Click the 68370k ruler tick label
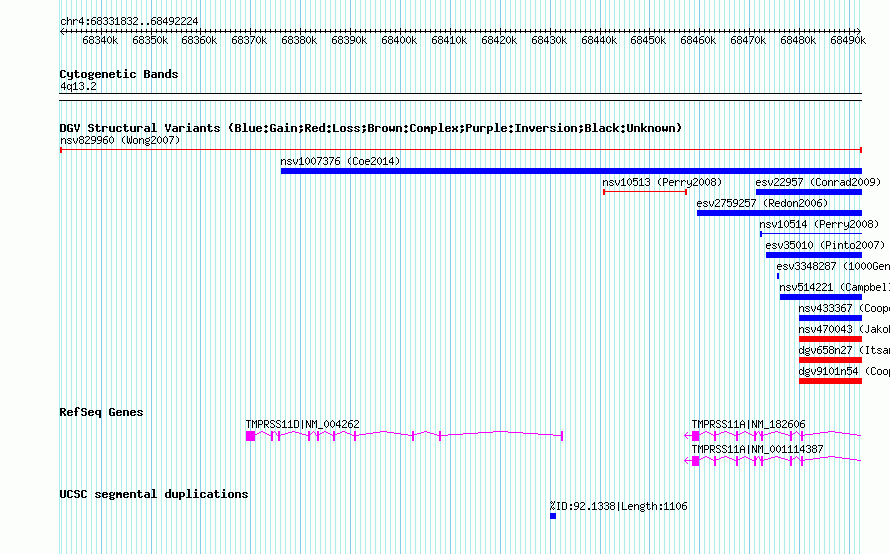This screenshot has width=890, height=554. (x=249, y=41)
